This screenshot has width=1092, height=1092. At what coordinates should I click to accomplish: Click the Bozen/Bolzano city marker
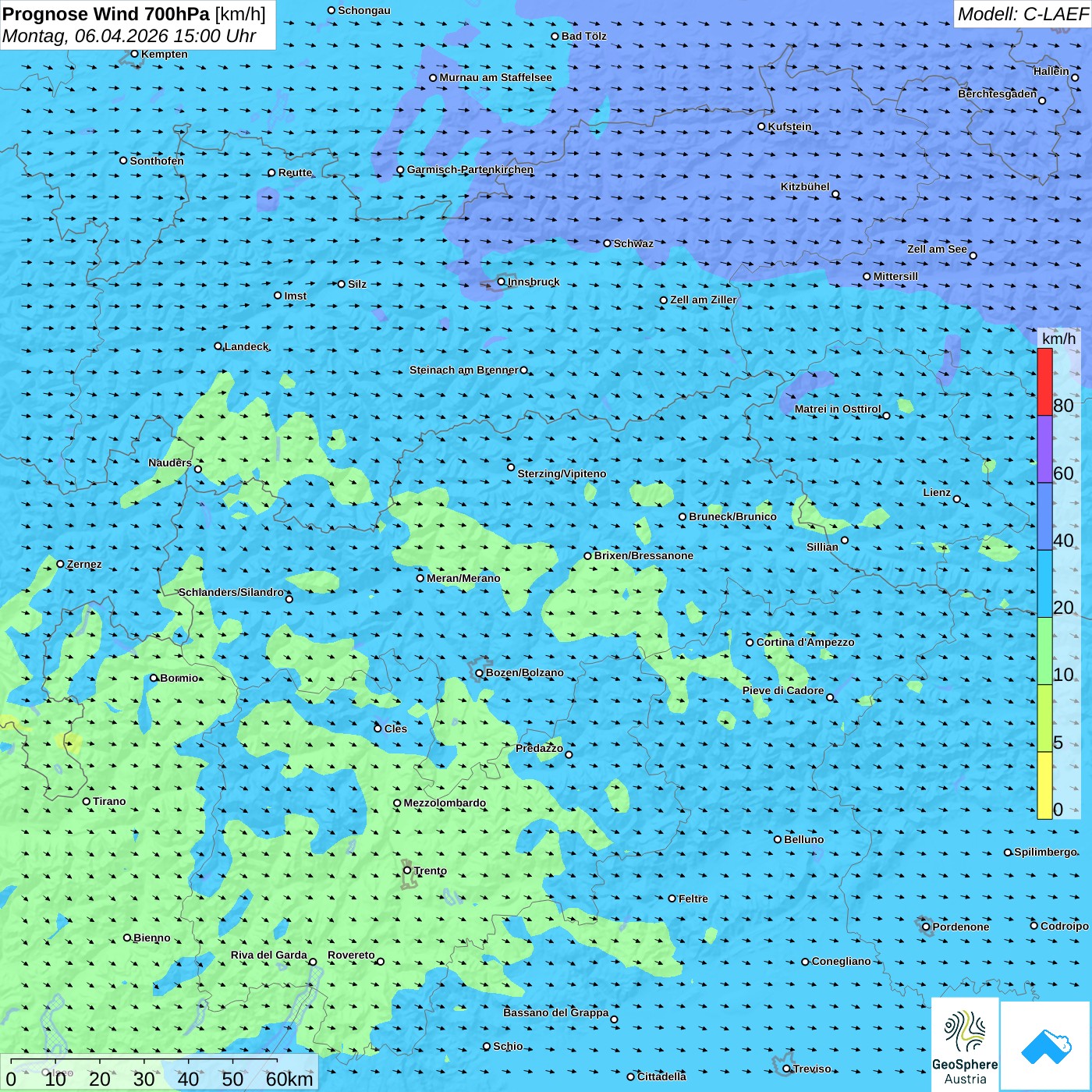point(480,673)
